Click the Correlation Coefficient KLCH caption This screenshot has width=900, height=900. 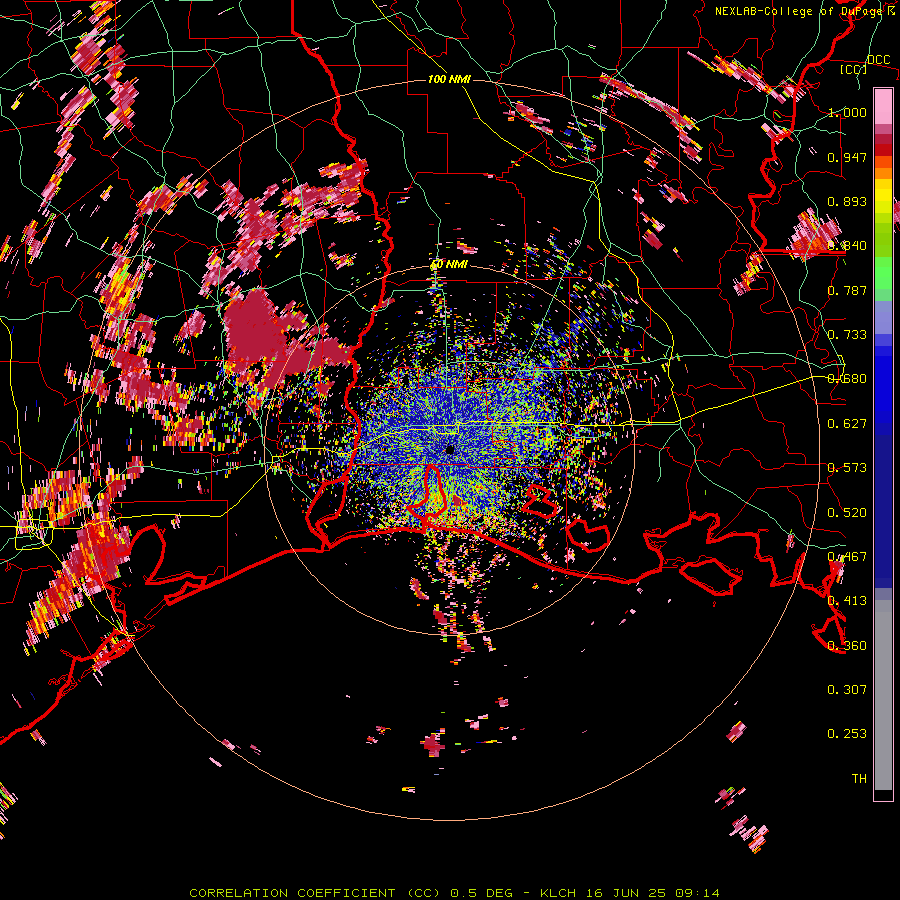[454, 893]
